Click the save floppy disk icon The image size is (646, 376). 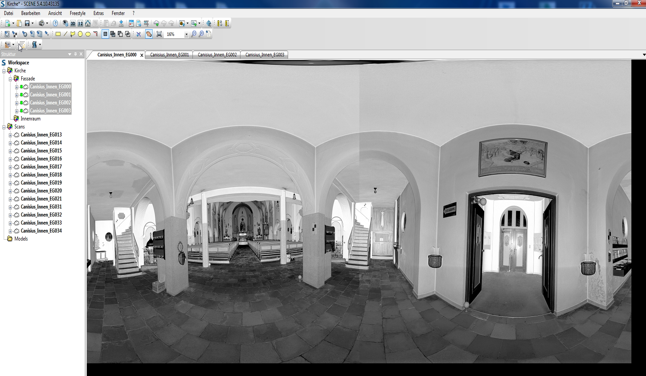point(27,23)
